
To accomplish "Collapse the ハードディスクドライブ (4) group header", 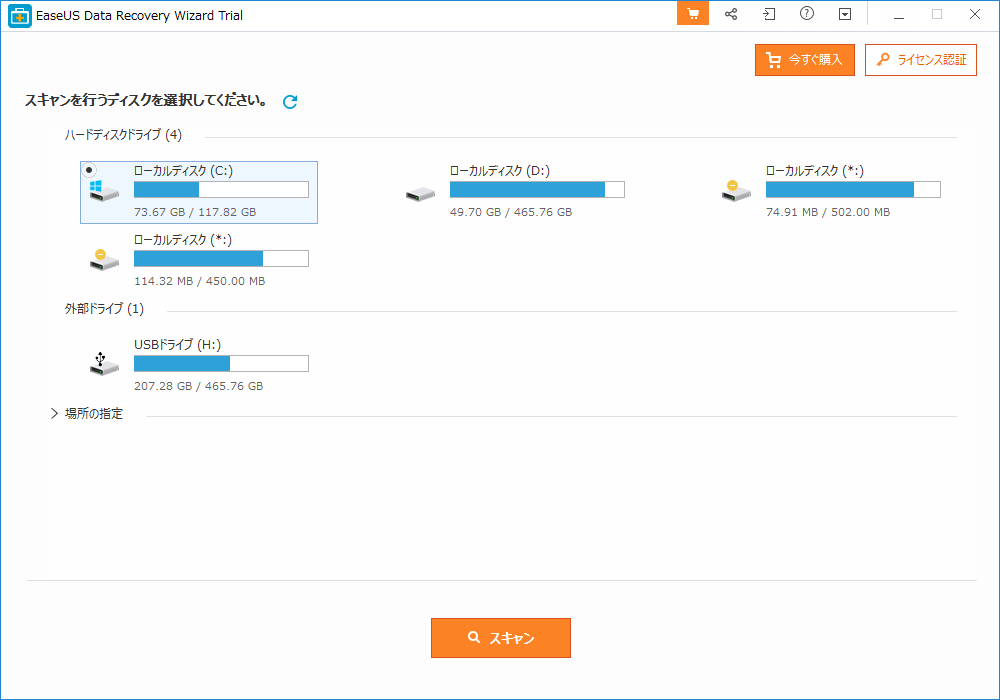I will (123, 135).
